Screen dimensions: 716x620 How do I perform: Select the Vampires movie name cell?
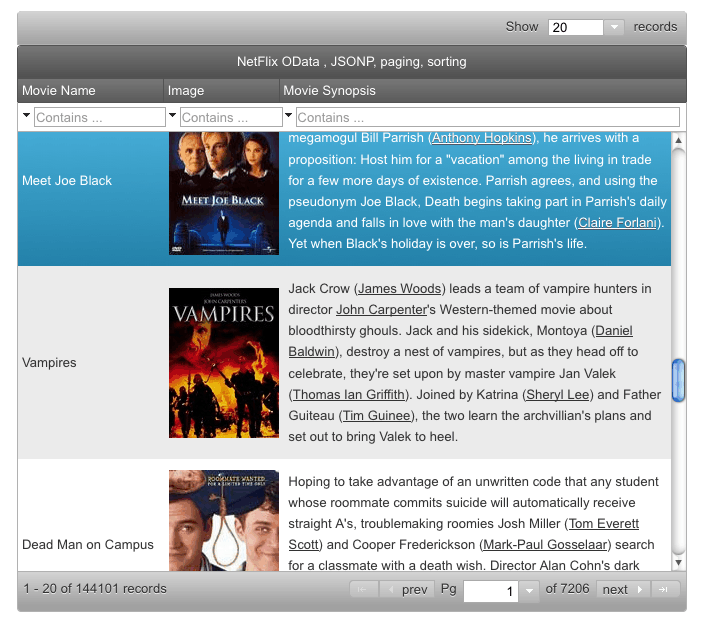(49, 363)
